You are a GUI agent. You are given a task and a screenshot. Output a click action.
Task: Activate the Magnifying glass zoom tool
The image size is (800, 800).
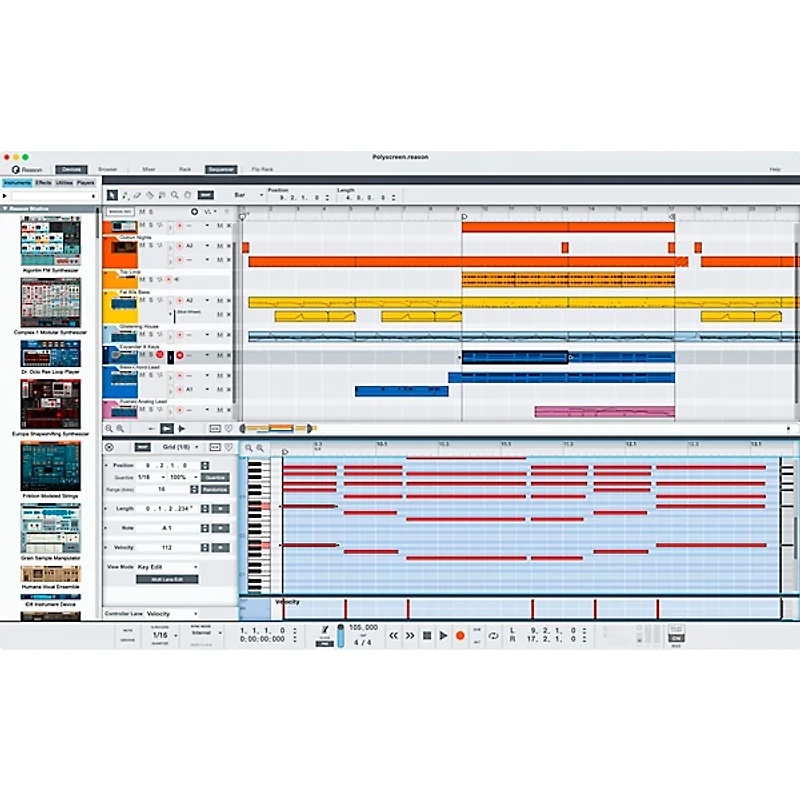point(175,197)
